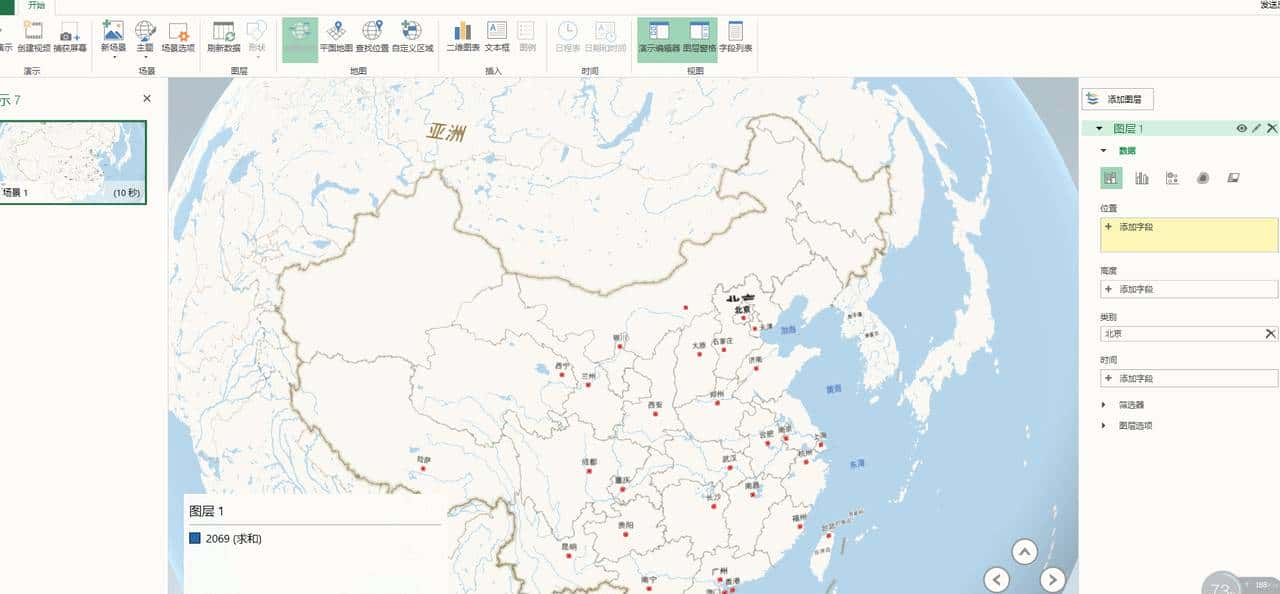Toggle Flat Map (平面地图) view
The width and height of the screenshot is (1280, 594).
[336, 36]
